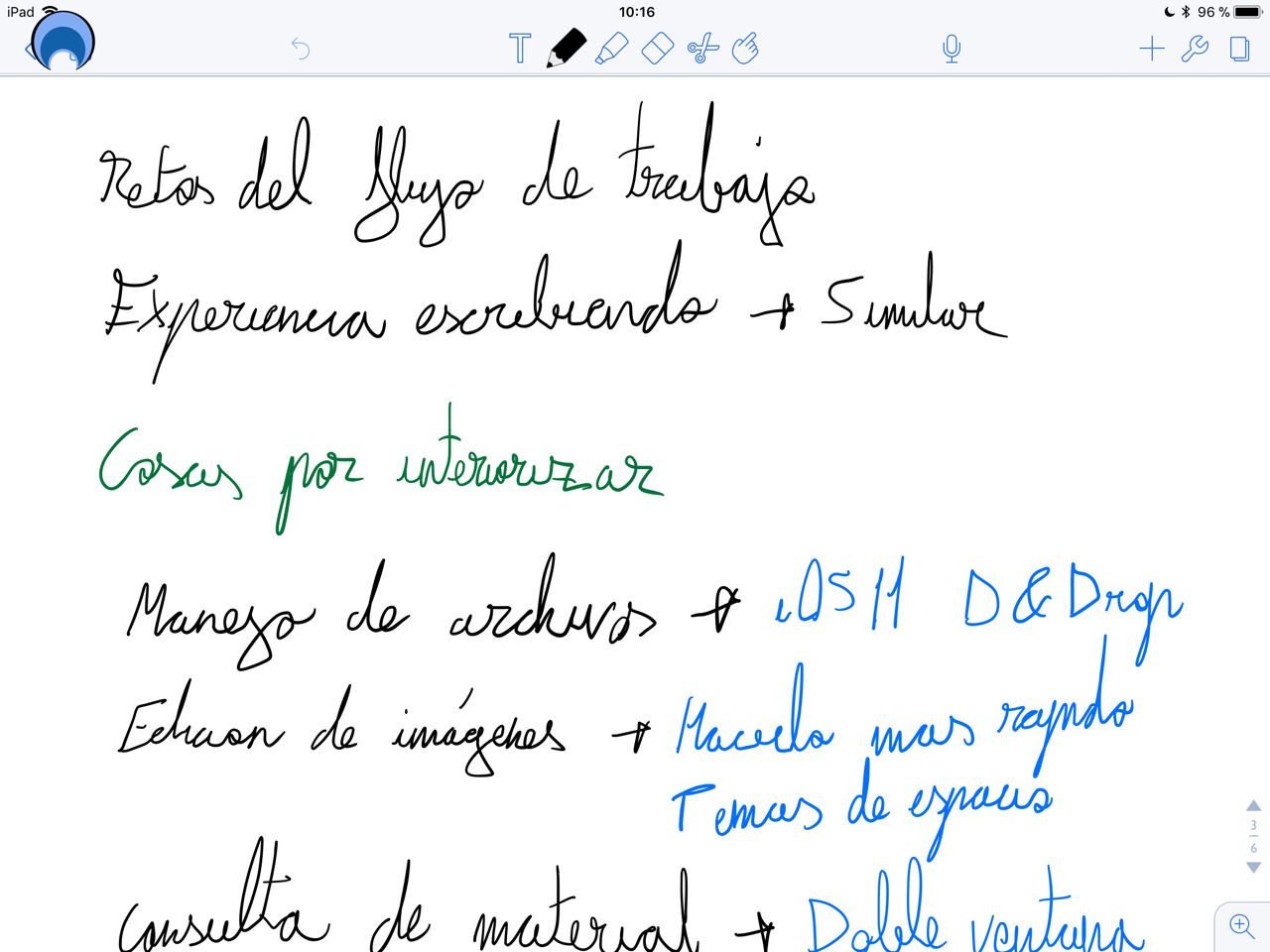Select the Highlighter tool
This screenshot has width=1270, height=952.
(x=611, y=48)
